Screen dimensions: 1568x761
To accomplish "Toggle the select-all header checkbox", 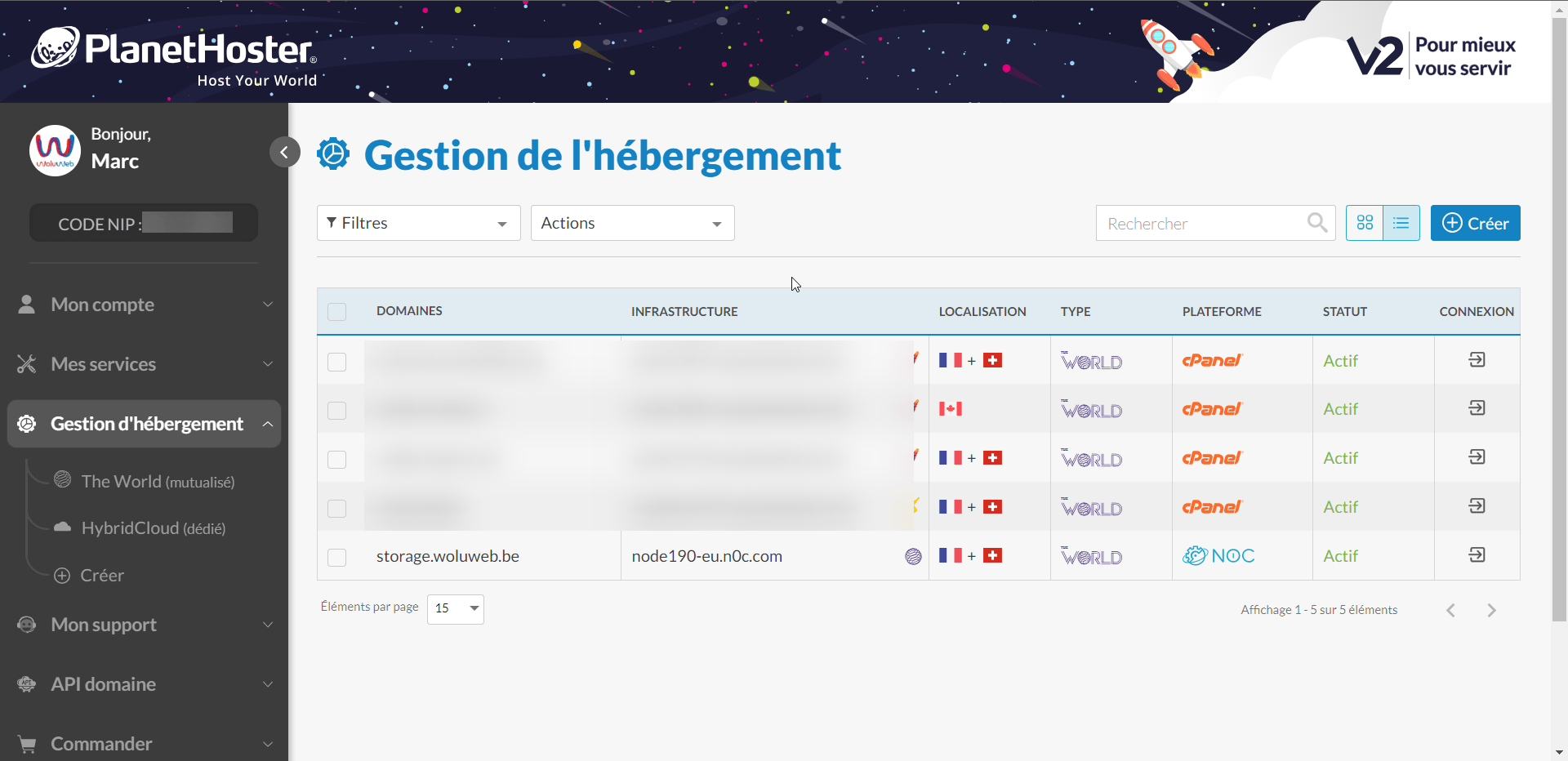I will pos(336,312).
